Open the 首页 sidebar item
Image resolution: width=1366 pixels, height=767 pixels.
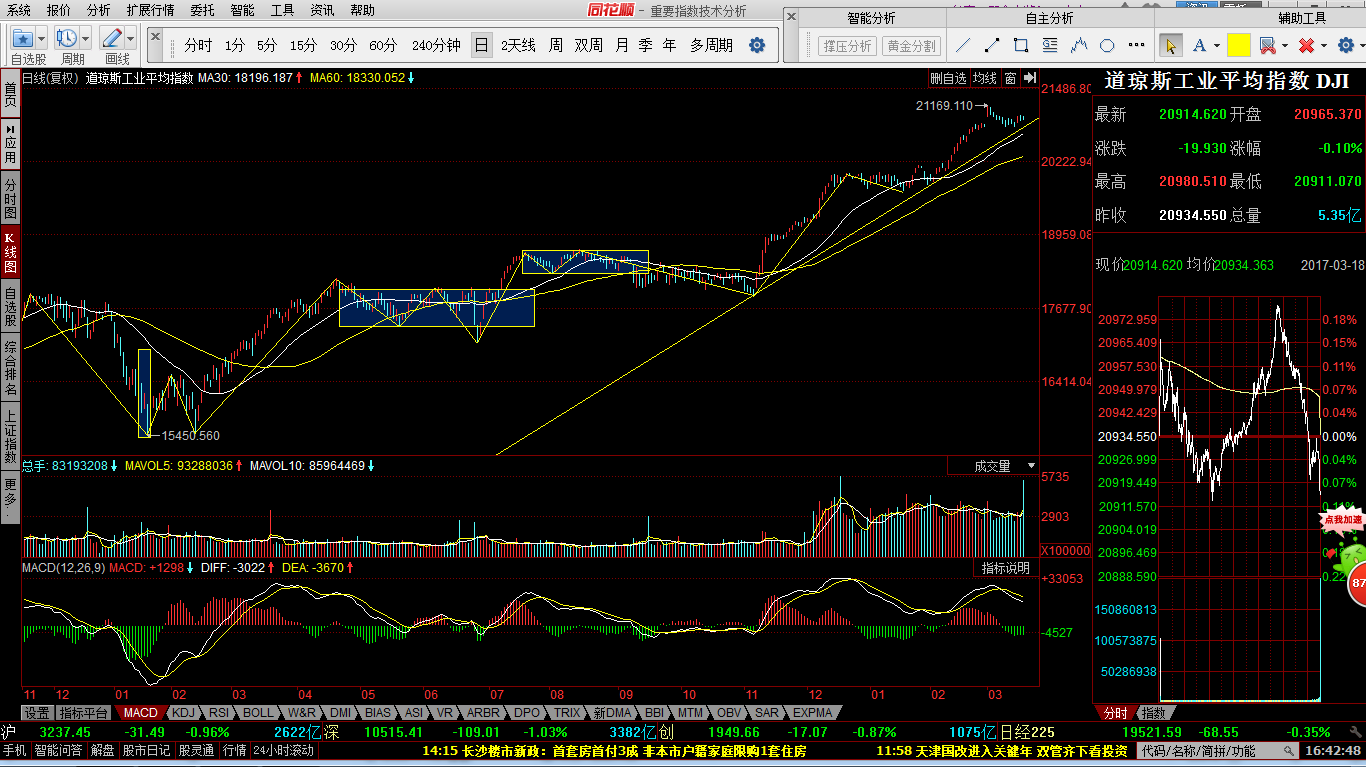pos(10,95)
